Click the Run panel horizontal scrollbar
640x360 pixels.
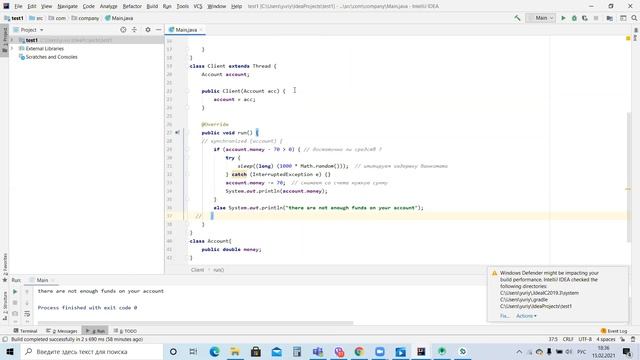click(x=195, y=323)
